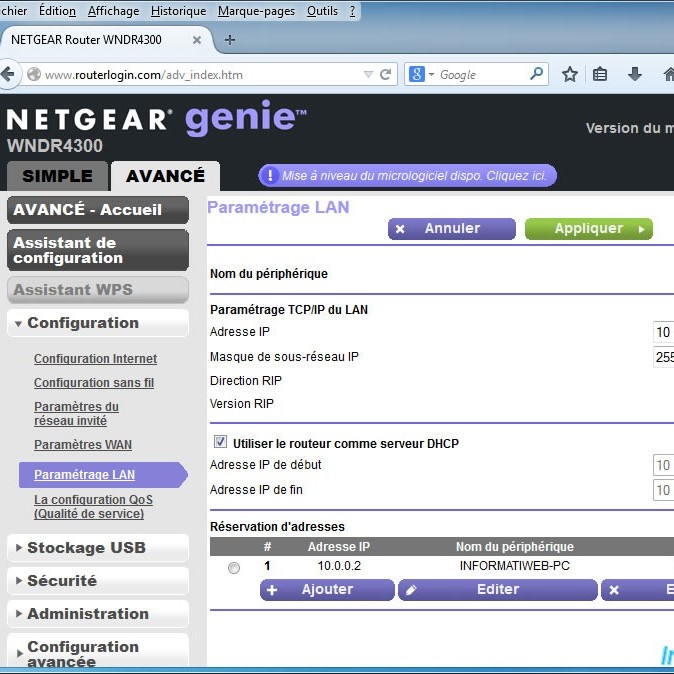
Task: Click the Annuler button
Action: pyautogui.click(x=452, y=229)
